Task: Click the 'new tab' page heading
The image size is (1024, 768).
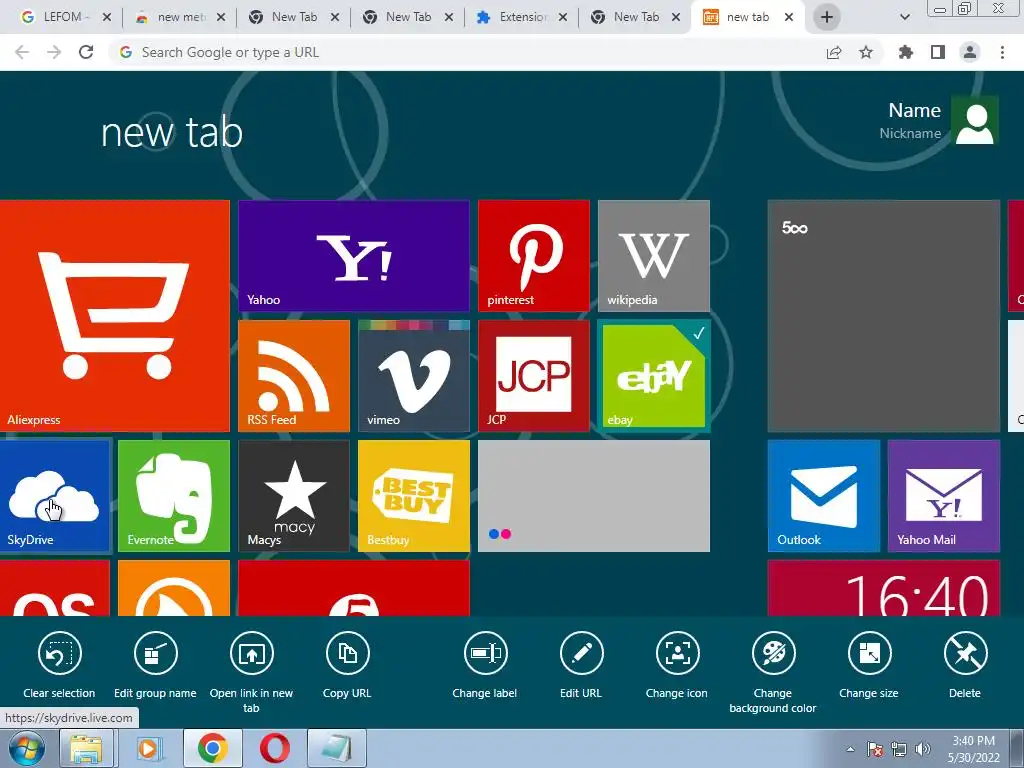Action: pos(172,132)
